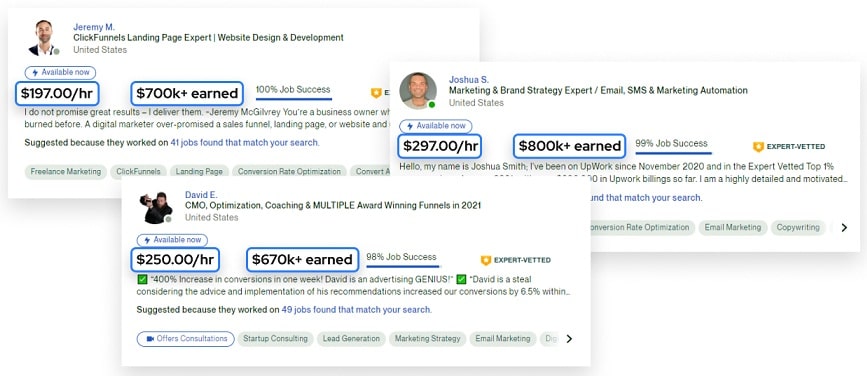Open '49 jobs found that match your search' link
867x376 pixels.
pyautogui.click(x=356, y=310)
